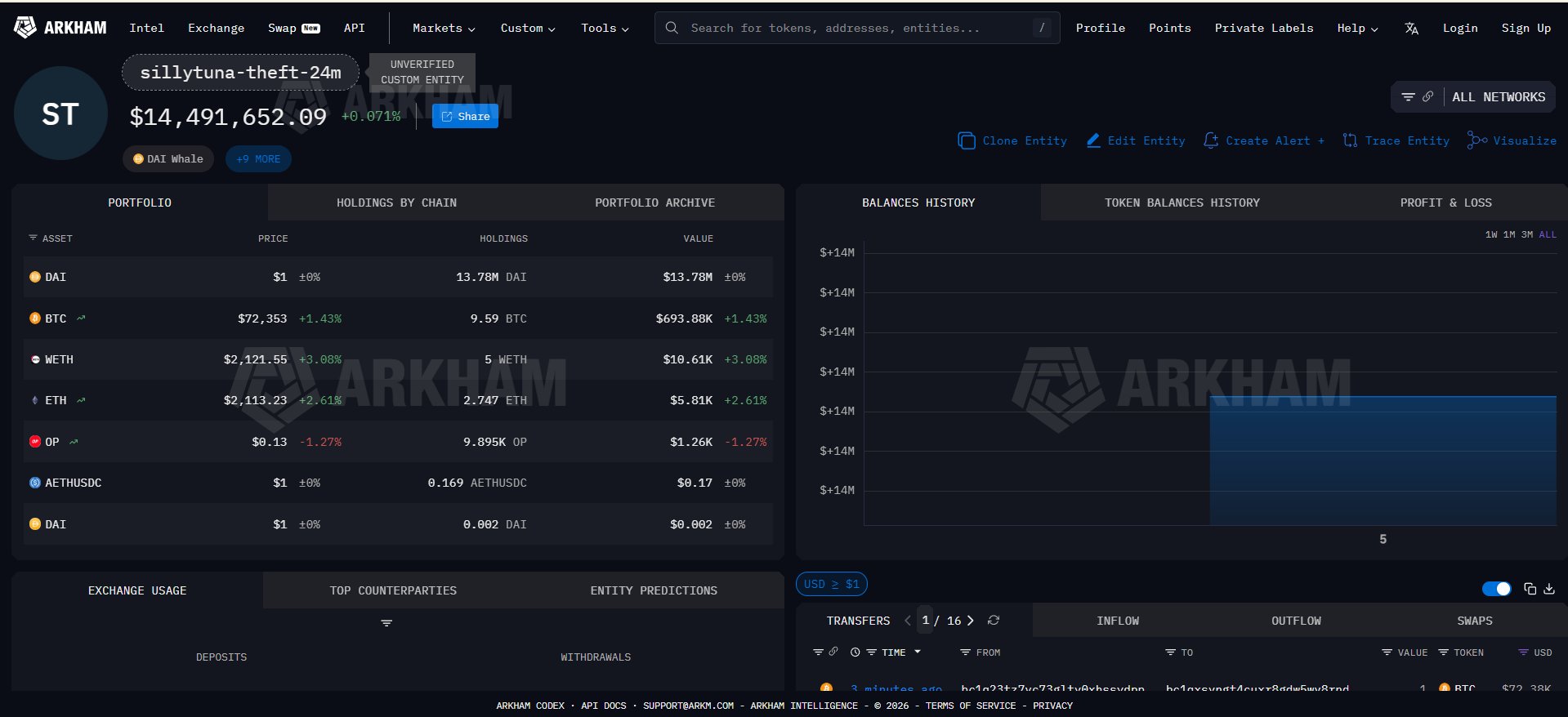Click the Share button
The height and width of the screenshot is (717, 1568).
[x=465, y=117]
